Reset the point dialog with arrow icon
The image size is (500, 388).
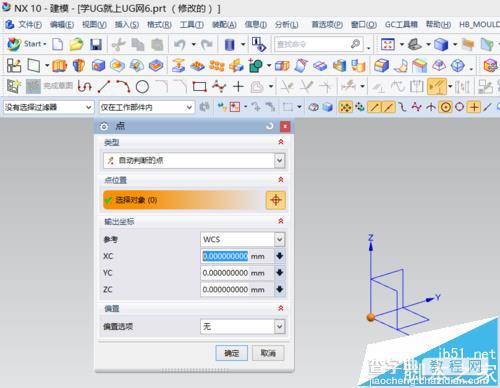[x=269, y=126]
